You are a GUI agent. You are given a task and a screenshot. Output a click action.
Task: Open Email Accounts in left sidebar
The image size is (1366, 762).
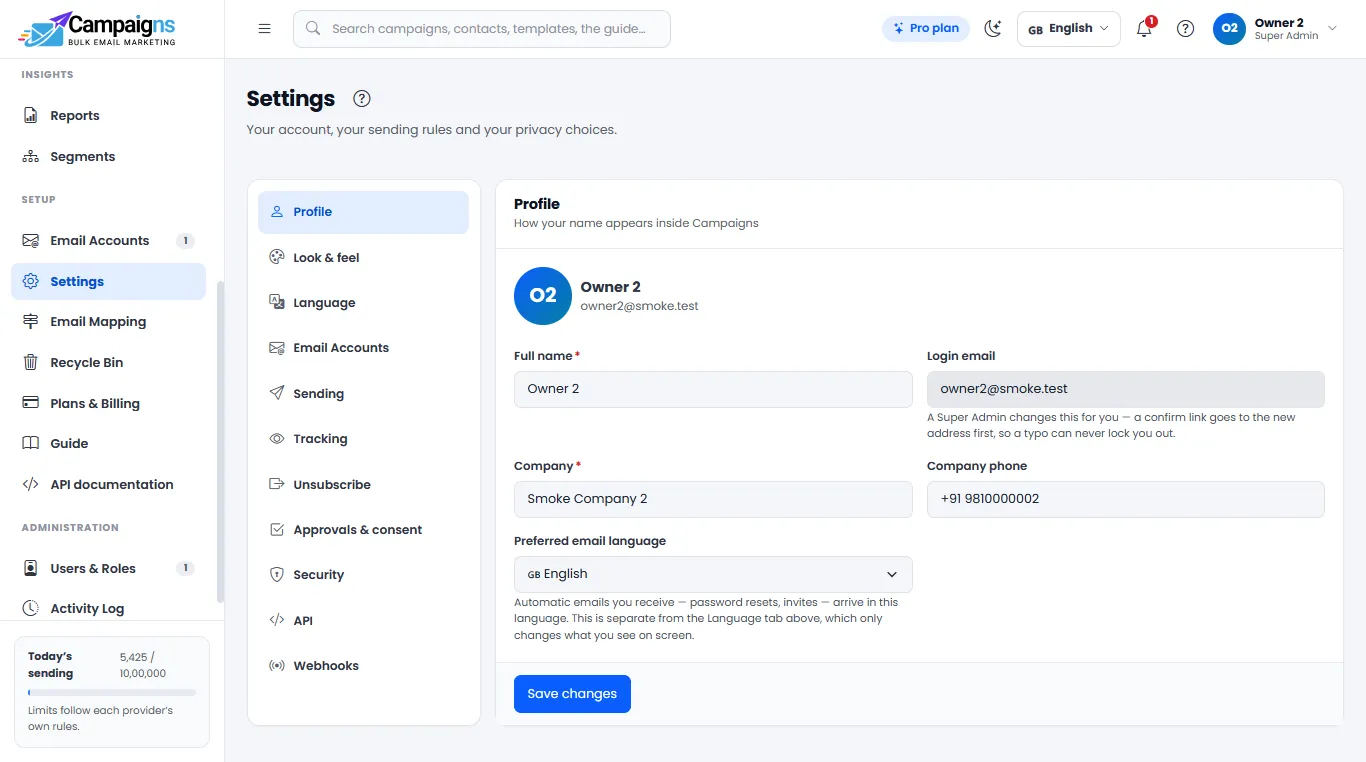108,241
